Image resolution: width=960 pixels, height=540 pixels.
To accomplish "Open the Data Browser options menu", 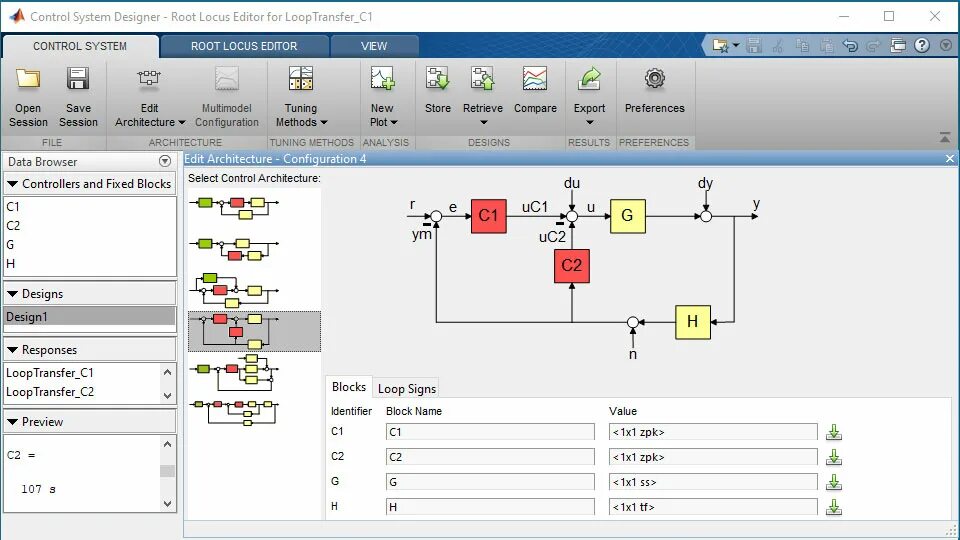I will pyautogui.click(x=165, y=162).
